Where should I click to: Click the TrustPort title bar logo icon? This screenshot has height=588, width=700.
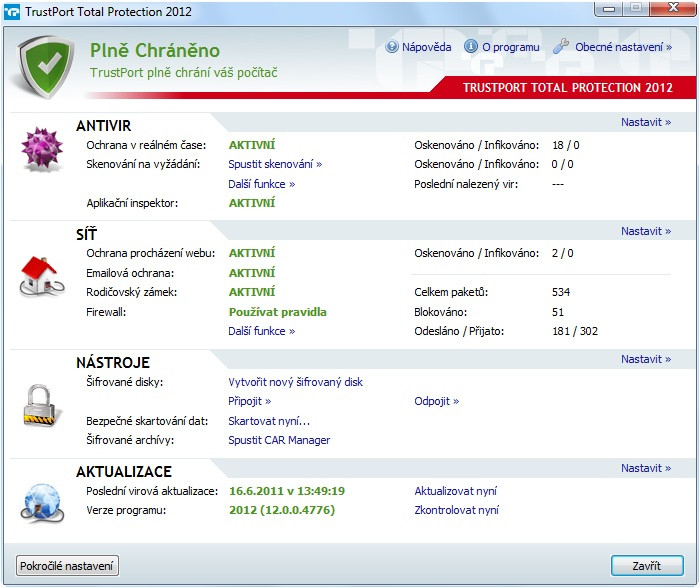coord(12,12)
